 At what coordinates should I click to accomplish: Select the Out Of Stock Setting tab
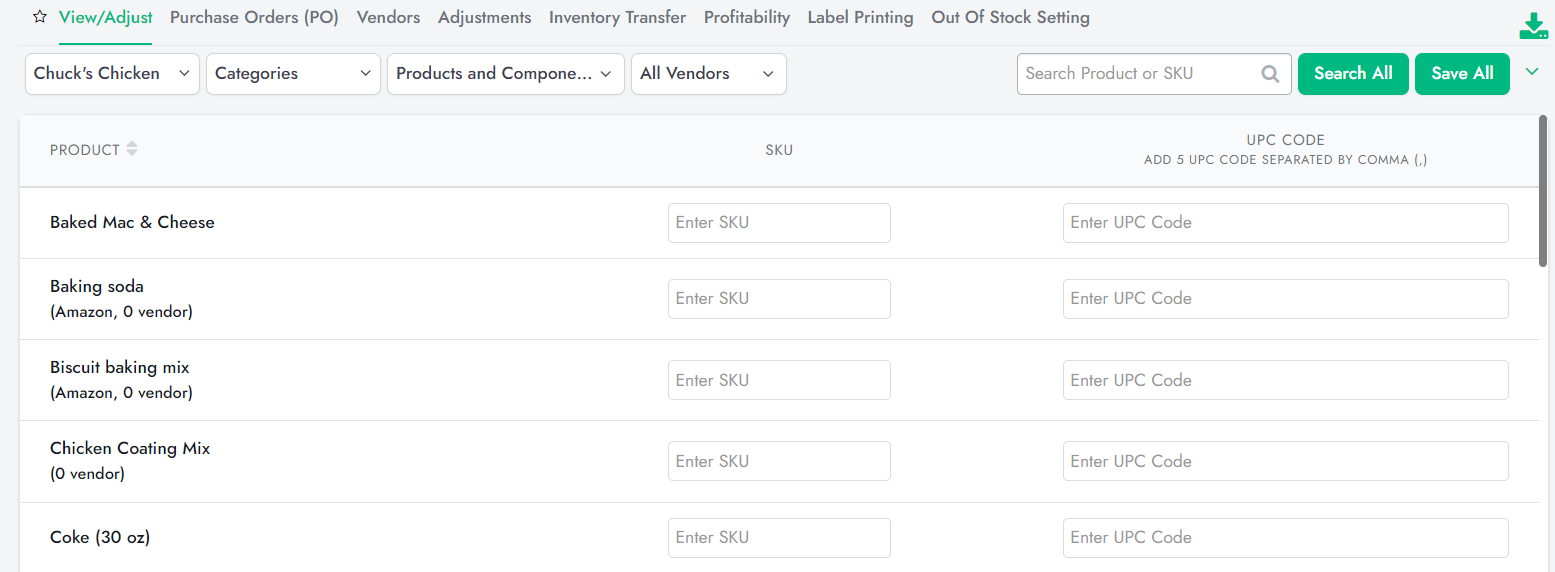click(x=1010, y=17)
